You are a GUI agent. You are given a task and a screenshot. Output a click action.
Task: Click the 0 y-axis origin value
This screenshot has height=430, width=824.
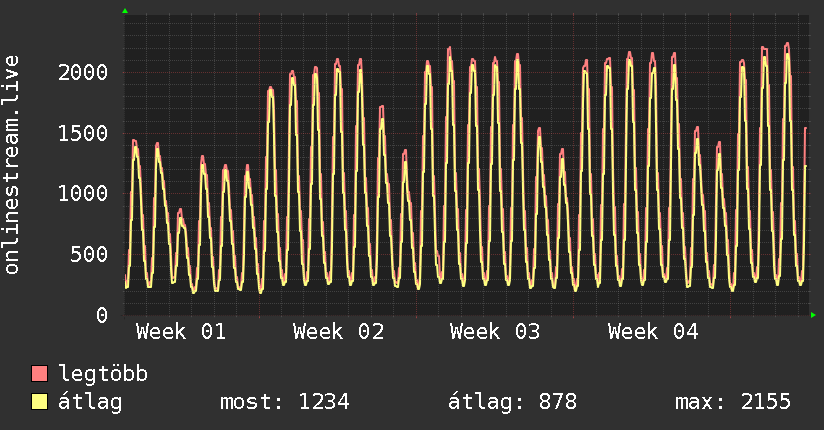(x=103, y=315)
